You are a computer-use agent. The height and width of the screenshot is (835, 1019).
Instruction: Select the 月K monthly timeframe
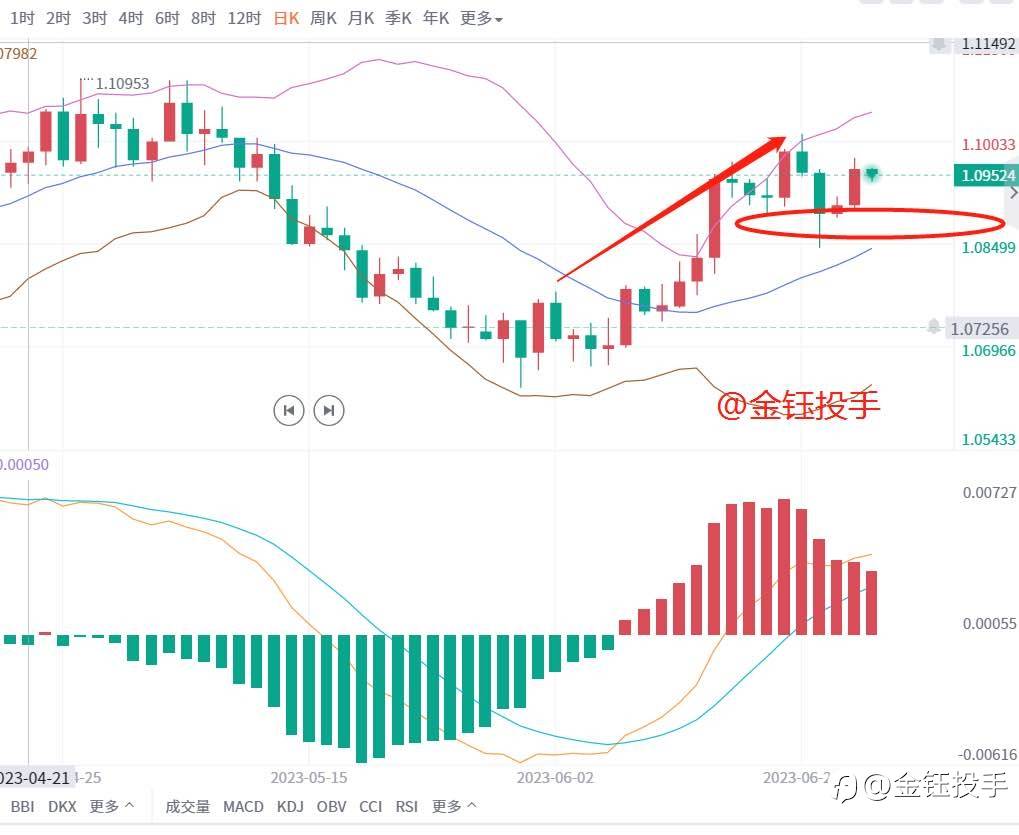[x=361, y=18]
